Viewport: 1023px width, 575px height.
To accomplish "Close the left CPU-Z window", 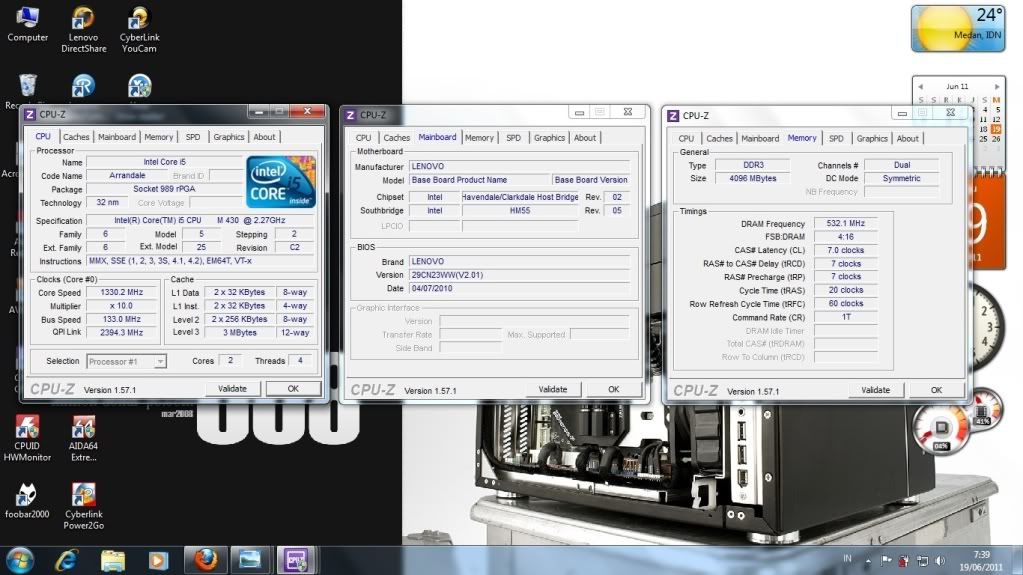I will click(307, 112).
